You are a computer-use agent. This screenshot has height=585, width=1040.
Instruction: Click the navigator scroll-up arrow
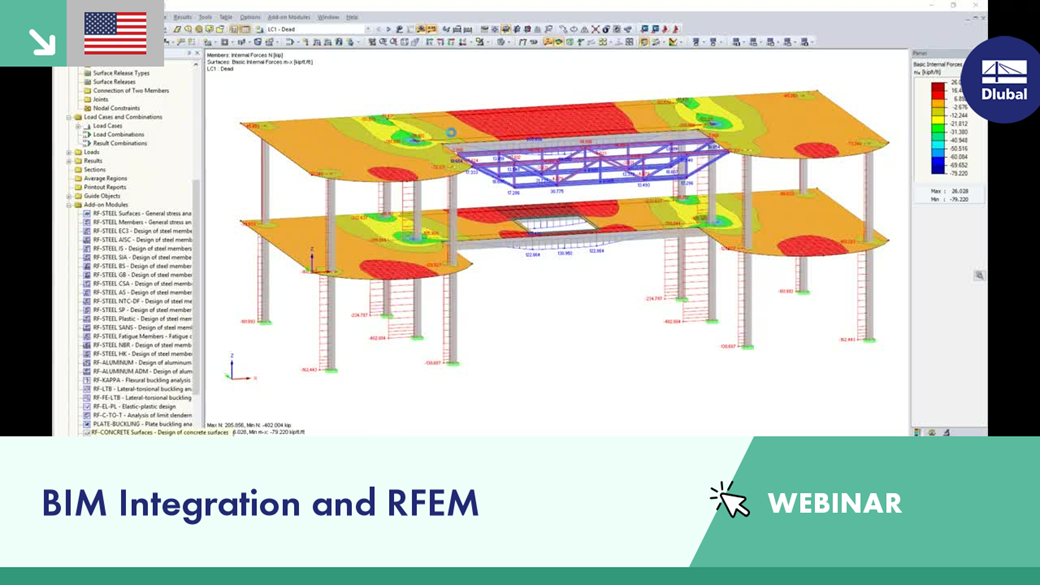[196, 64]
